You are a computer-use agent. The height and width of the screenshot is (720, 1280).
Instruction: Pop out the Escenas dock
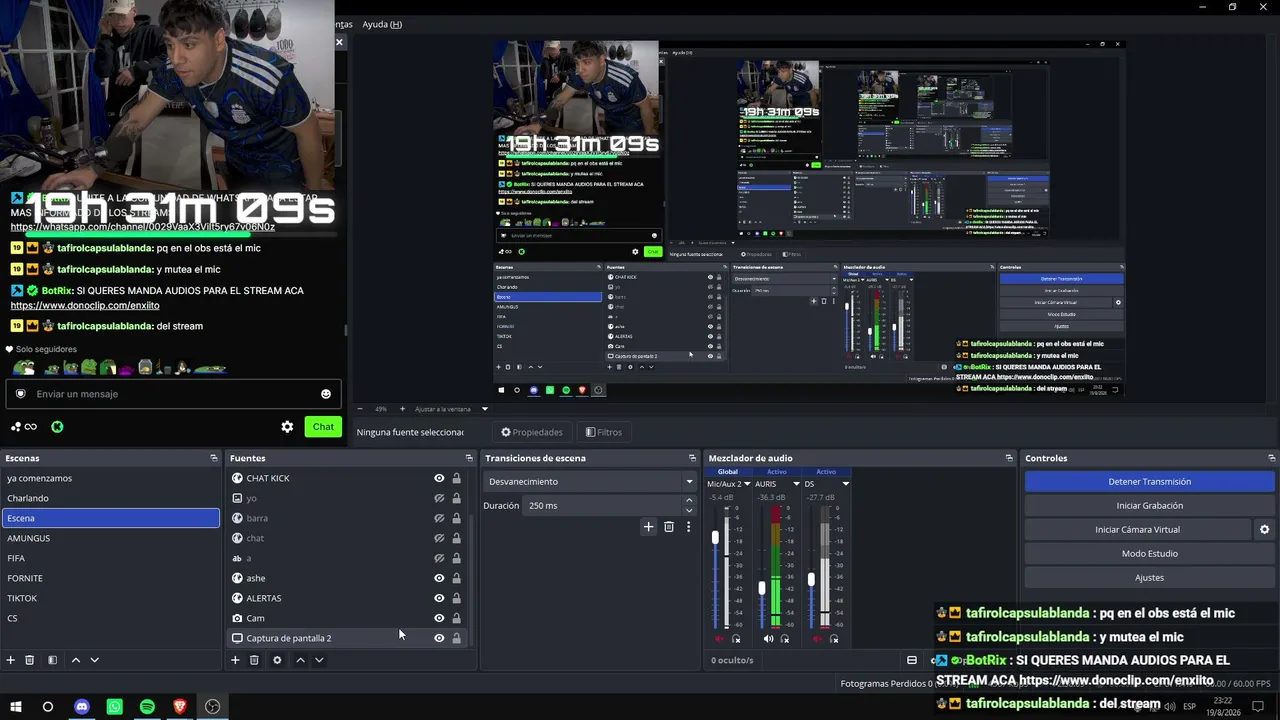(213, 458)
